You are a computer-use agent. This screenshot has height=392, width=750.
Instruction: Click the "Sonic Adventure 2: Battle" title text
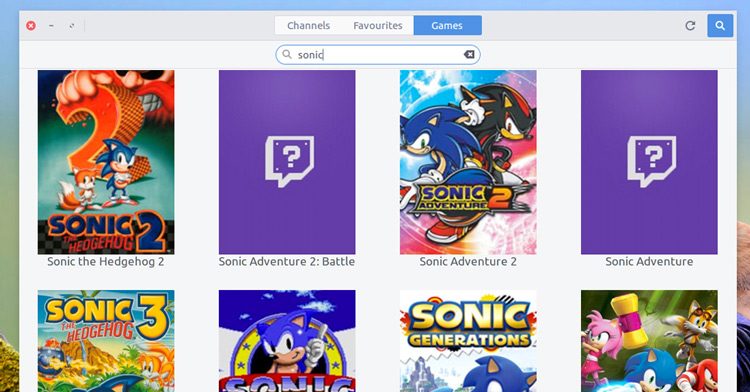(287, 261)
